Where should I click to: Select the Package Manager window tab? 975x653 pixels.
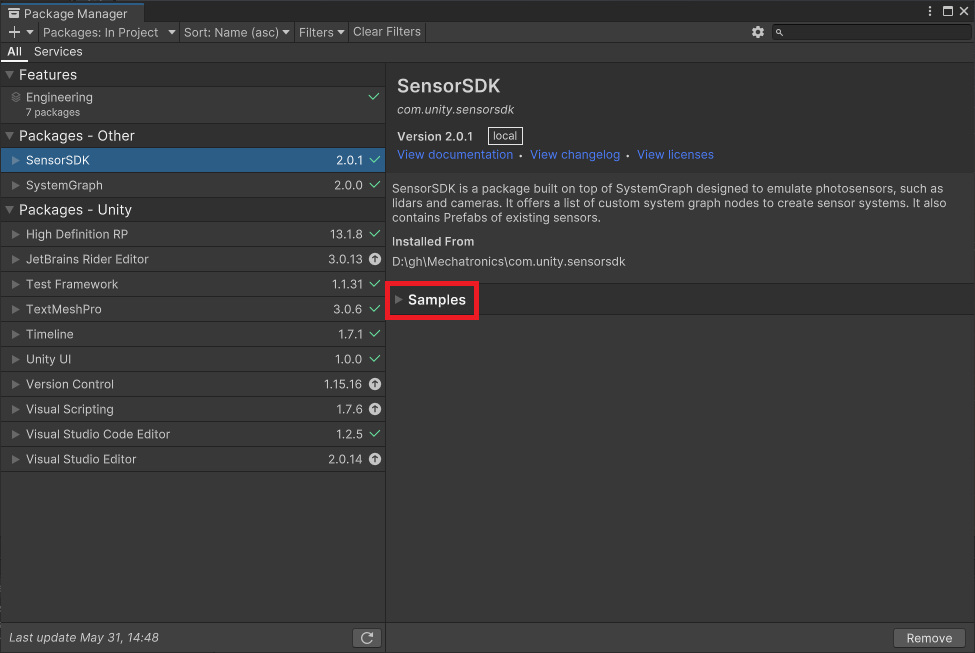[x=72, y=13]
